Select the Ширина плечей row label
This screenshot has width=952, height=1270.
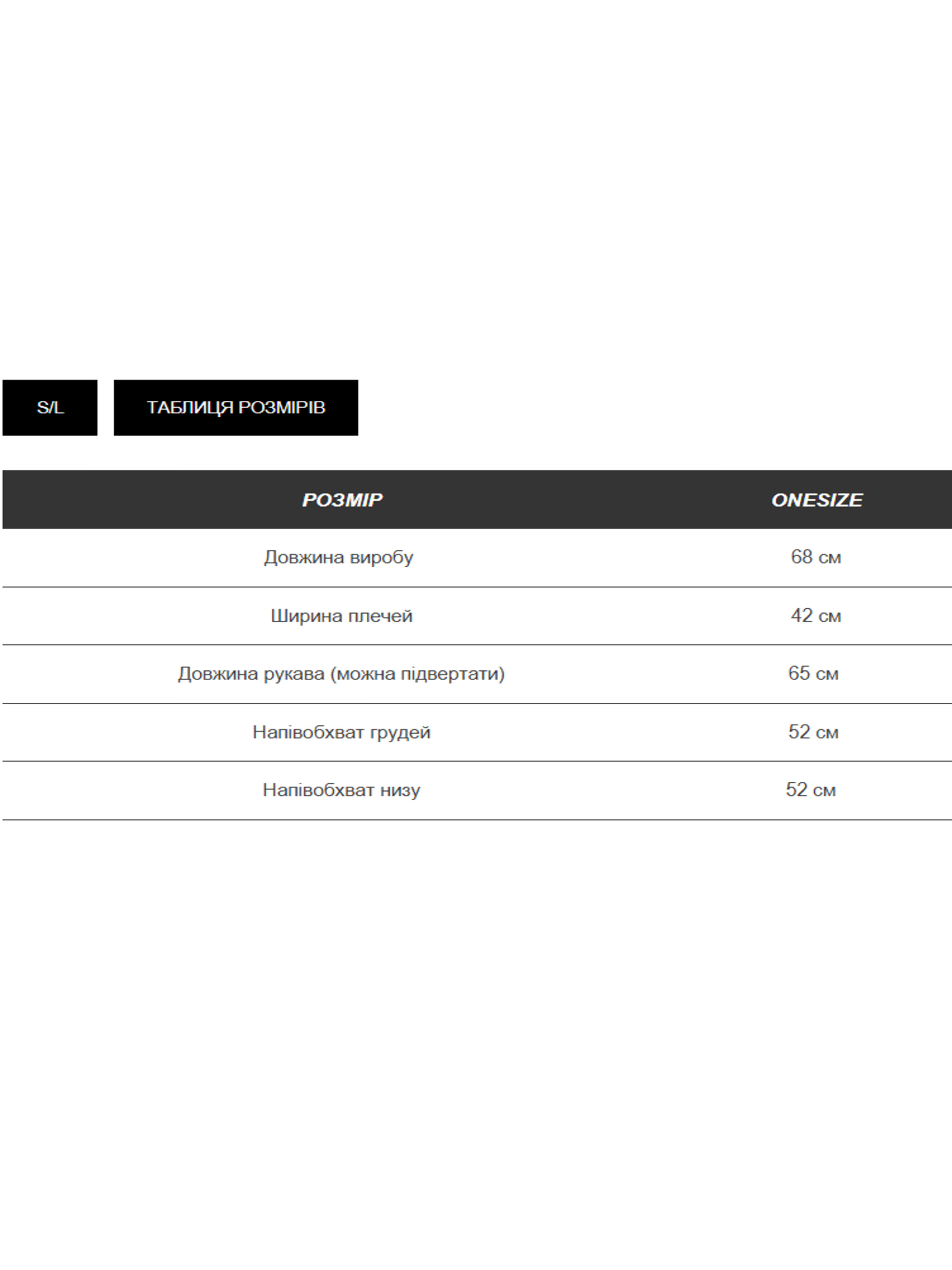(341, 616)
